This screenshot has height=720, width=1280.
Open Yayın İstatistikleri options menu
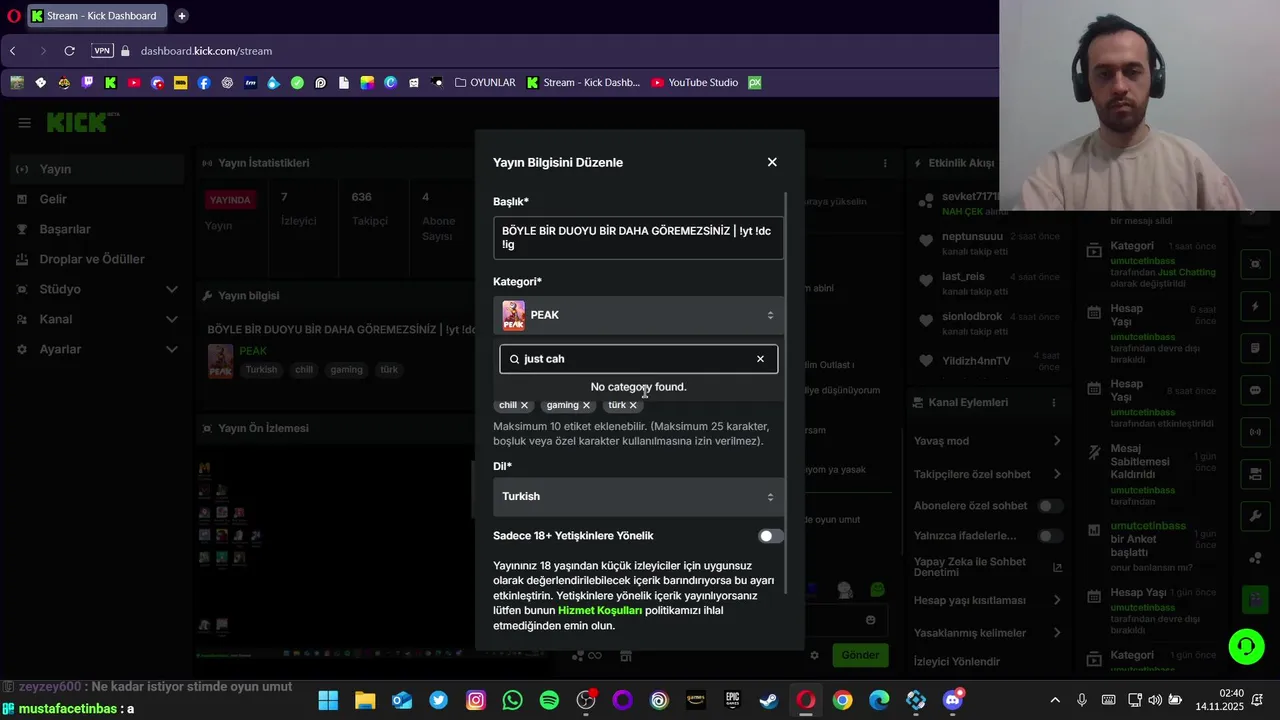pos(885,163)
